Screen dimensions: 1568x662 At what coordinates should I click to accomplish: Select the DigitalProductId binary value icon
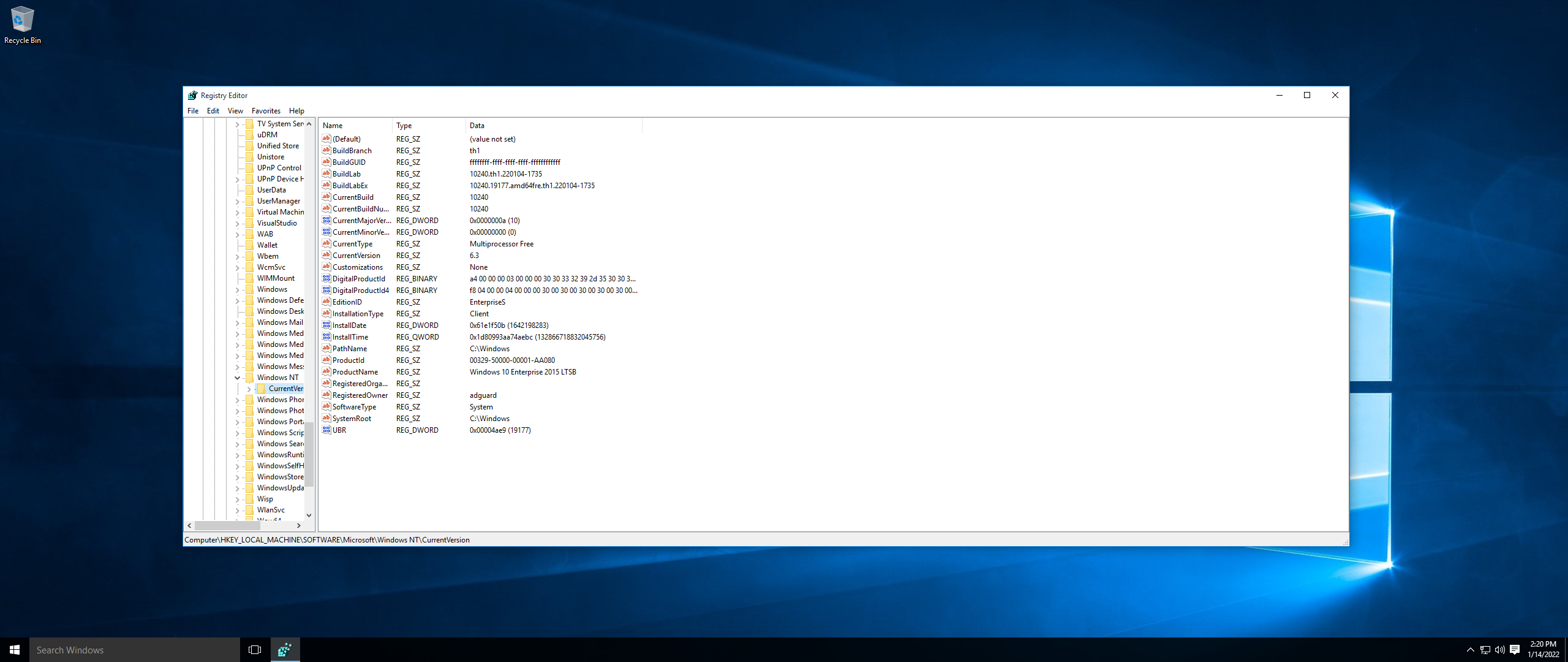[326, 278]
